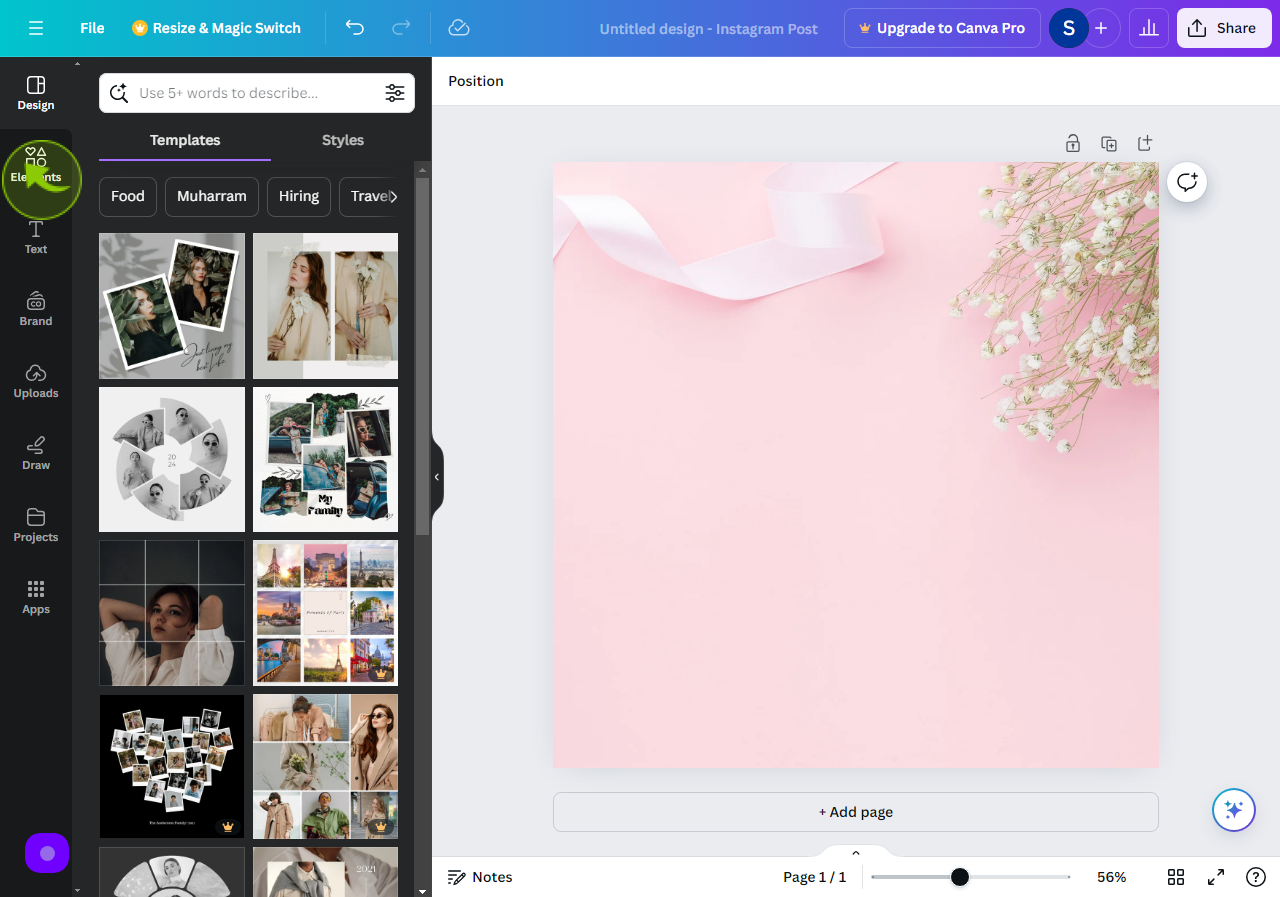Screen dimensions: 1280x897
Task: Open the Projects sidebar tab
Action: (x=36, y=525)
